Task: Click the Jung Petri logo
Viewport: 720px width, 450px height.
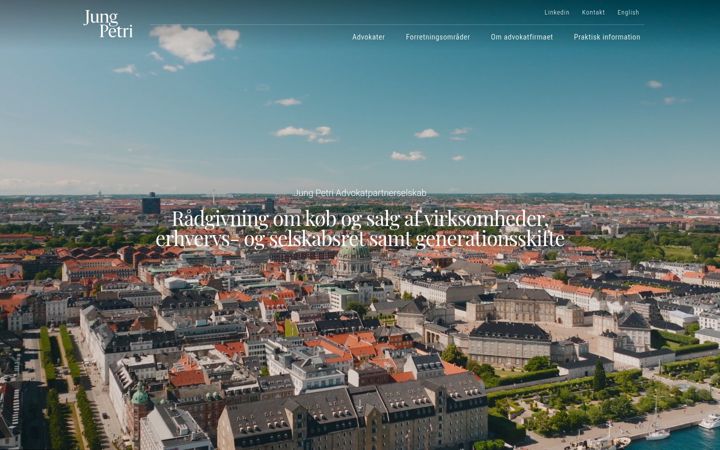Action: [x=108, y=24]
